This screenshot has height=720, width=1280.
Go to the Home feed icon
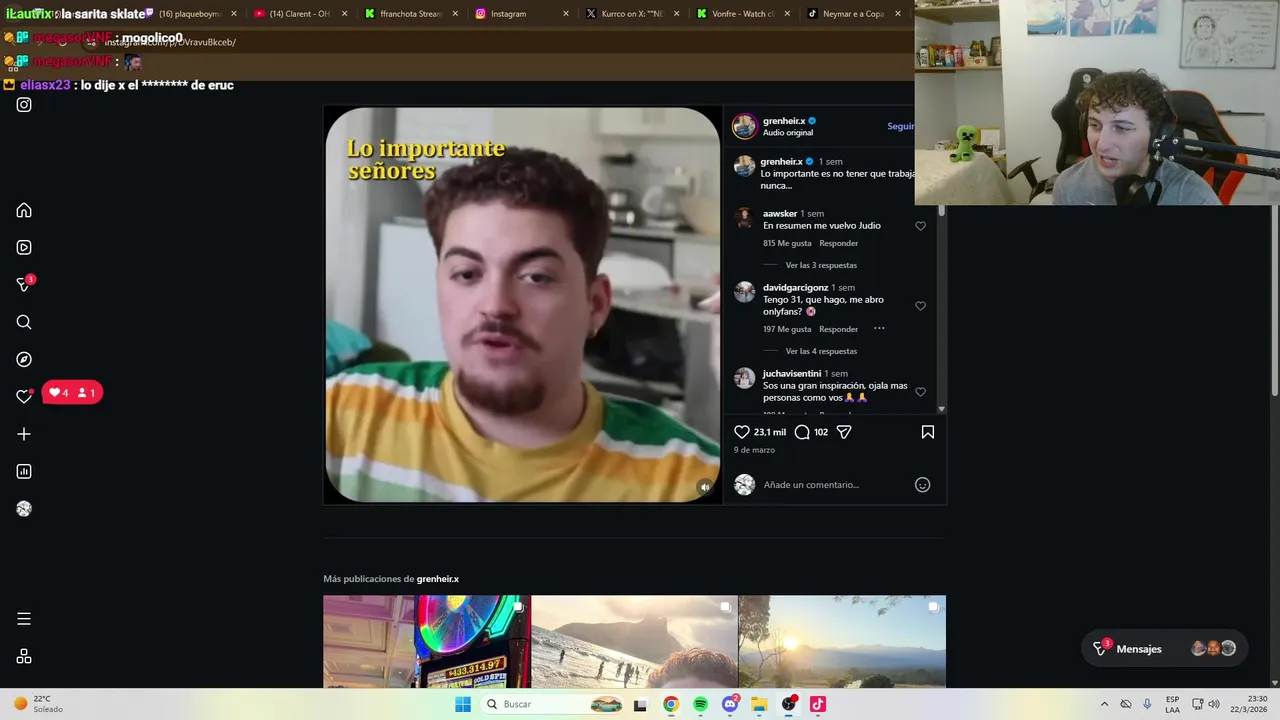[24, 211]
